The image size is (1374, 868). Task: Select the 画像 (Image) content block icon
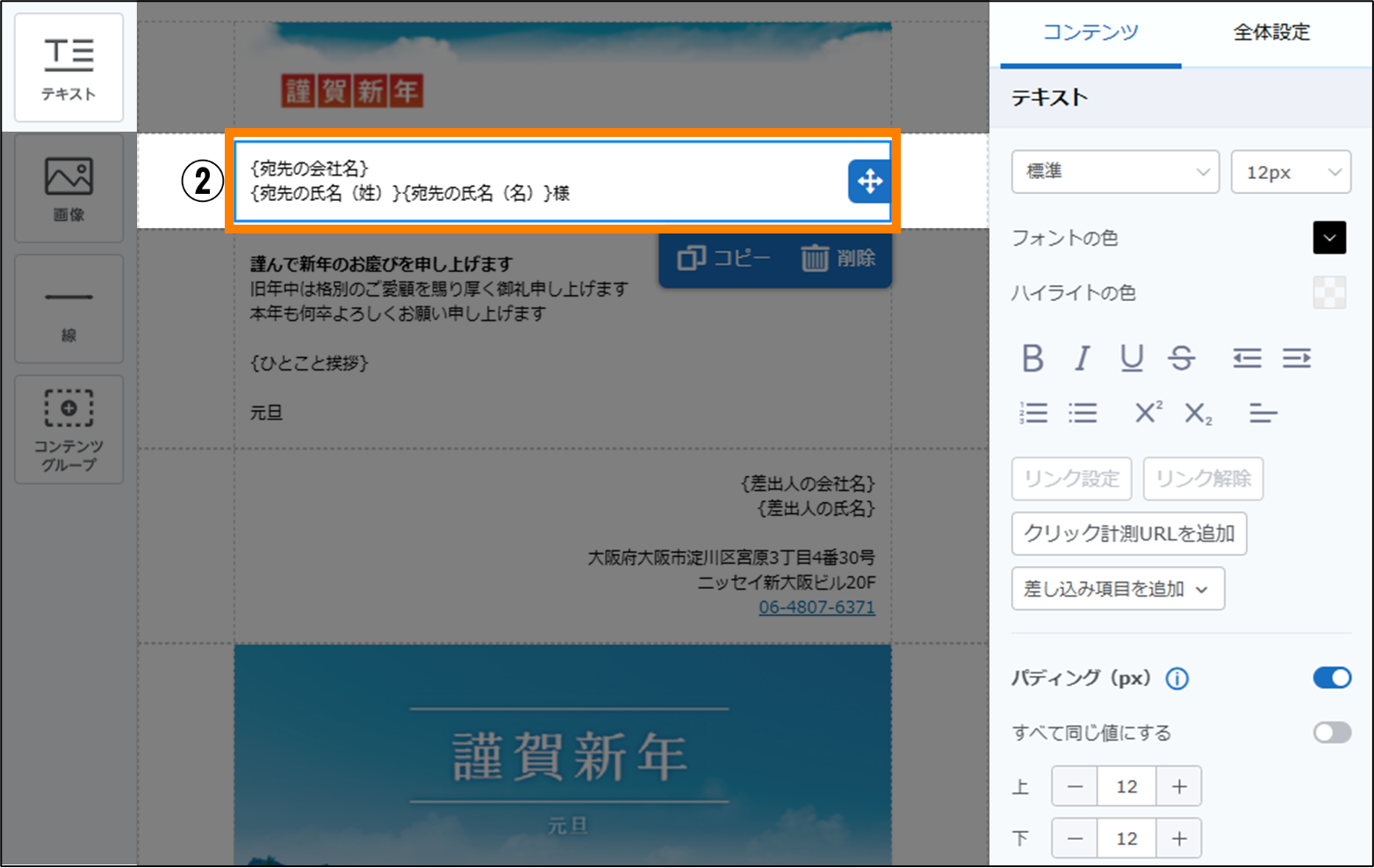pos(68,188)
